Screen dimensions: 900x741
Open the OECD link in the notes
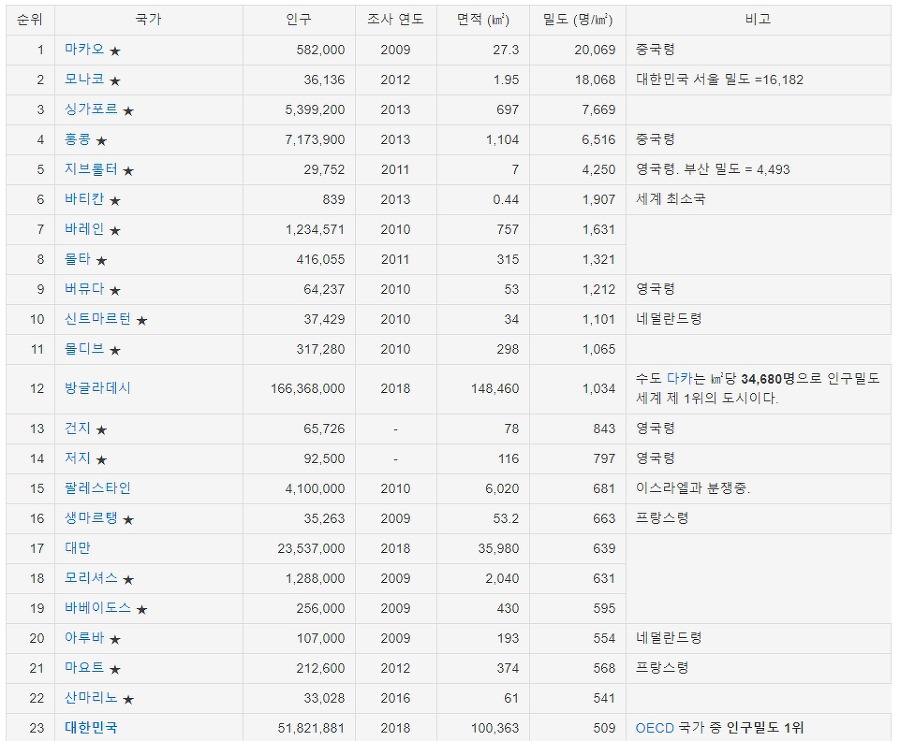(x=654, y=728)
